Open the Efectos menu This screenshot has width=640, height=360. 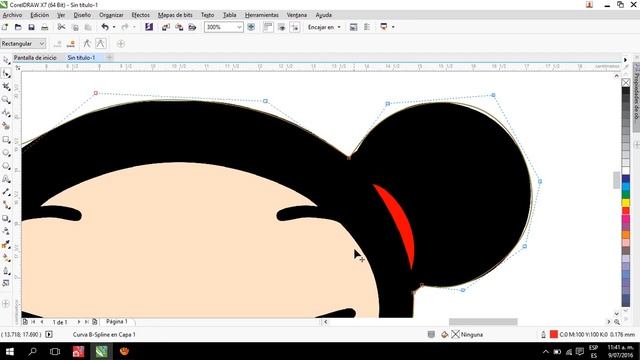(140, 15)
